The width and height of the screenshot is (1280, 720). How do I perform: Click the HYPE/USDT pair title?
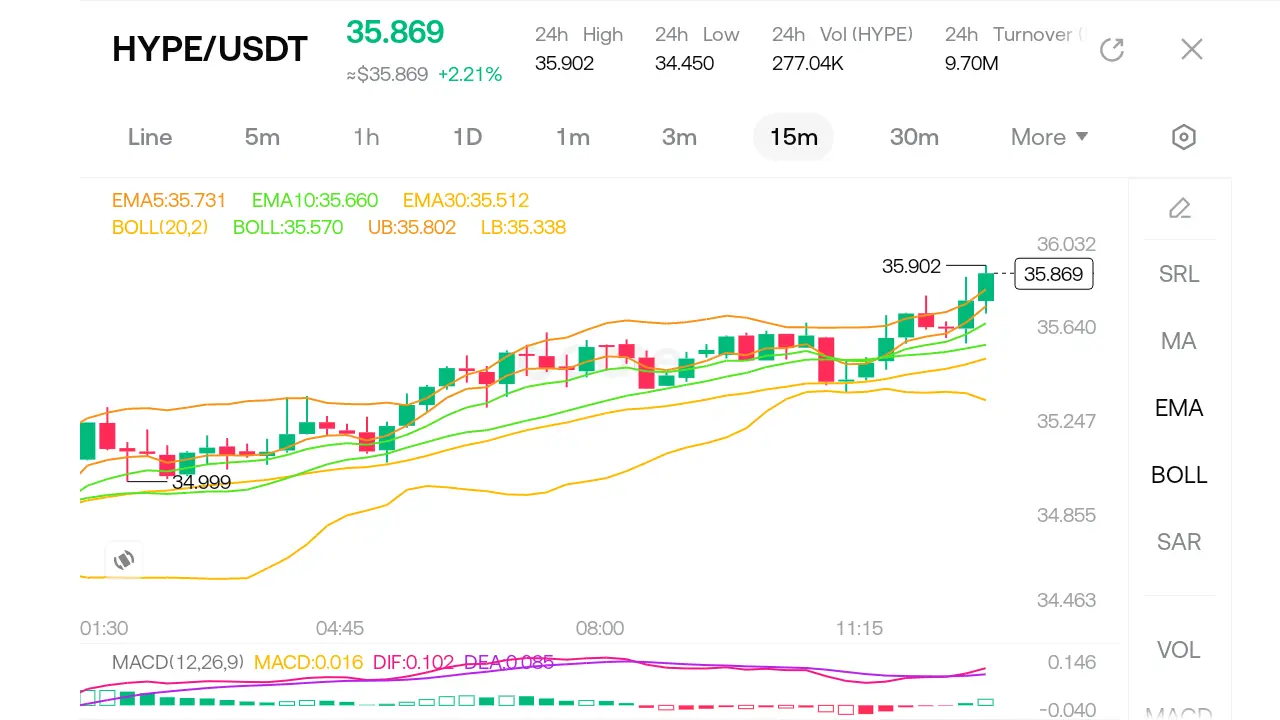click(210, 49)
